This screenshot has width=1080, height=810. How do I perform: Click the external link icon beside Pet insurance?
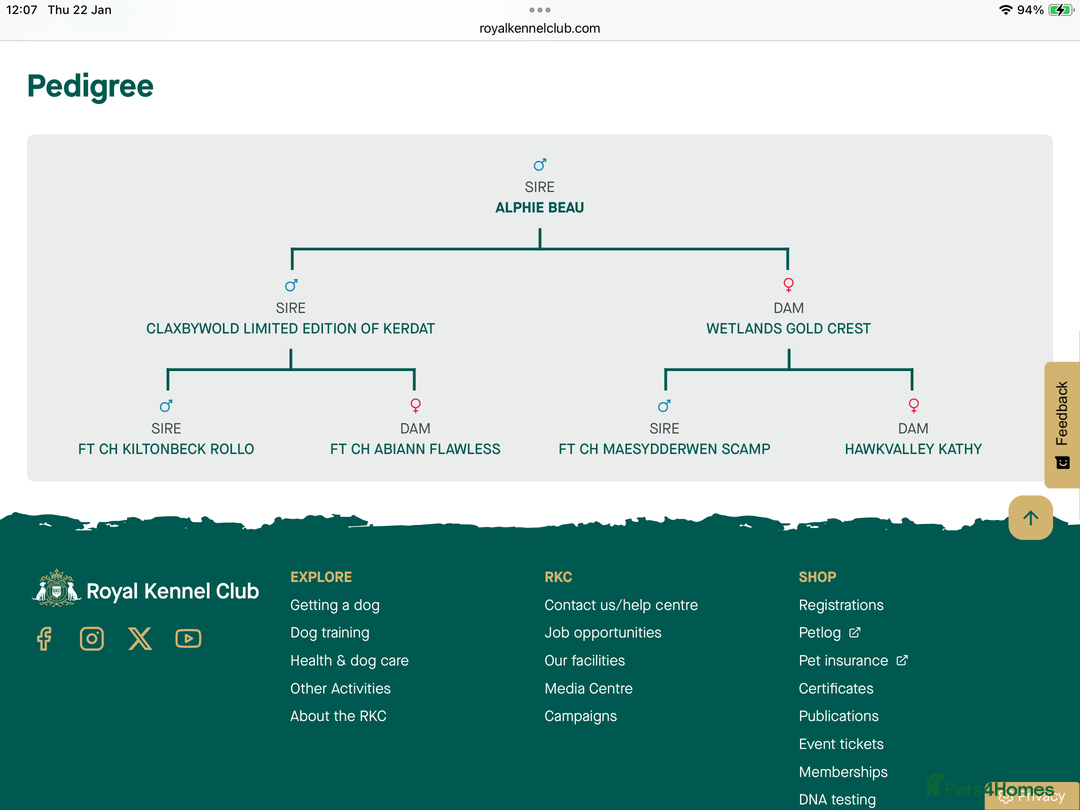tap(902, 661)
